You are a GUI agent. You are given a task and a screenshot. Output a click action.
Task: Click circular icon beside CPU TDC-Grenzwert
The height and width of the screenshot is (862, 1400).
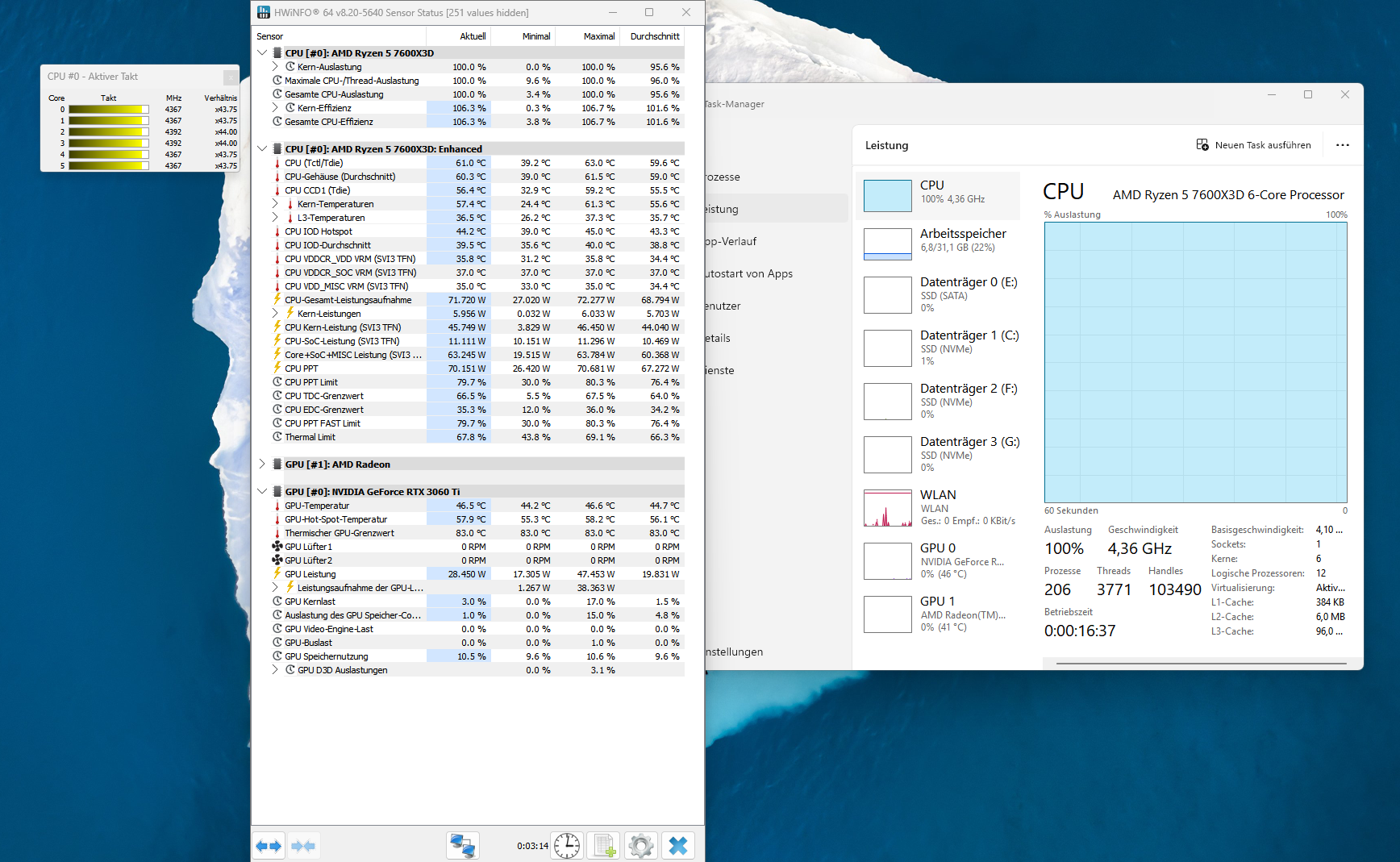click(277, 396)
